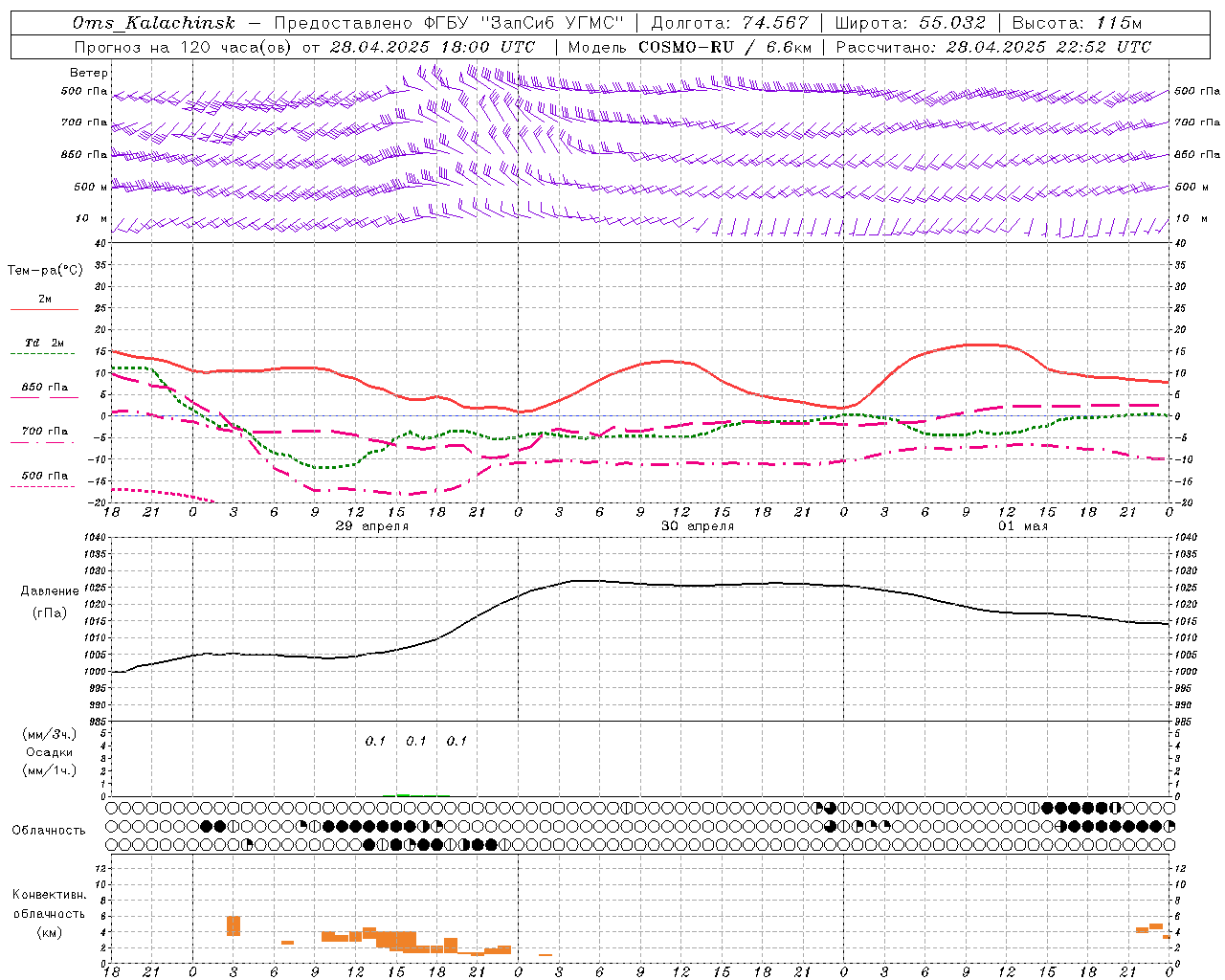Select the Высота: 115м header value
This screenshot has height=980, width=1225.
pyautogui.click(x=1077, y=23)
